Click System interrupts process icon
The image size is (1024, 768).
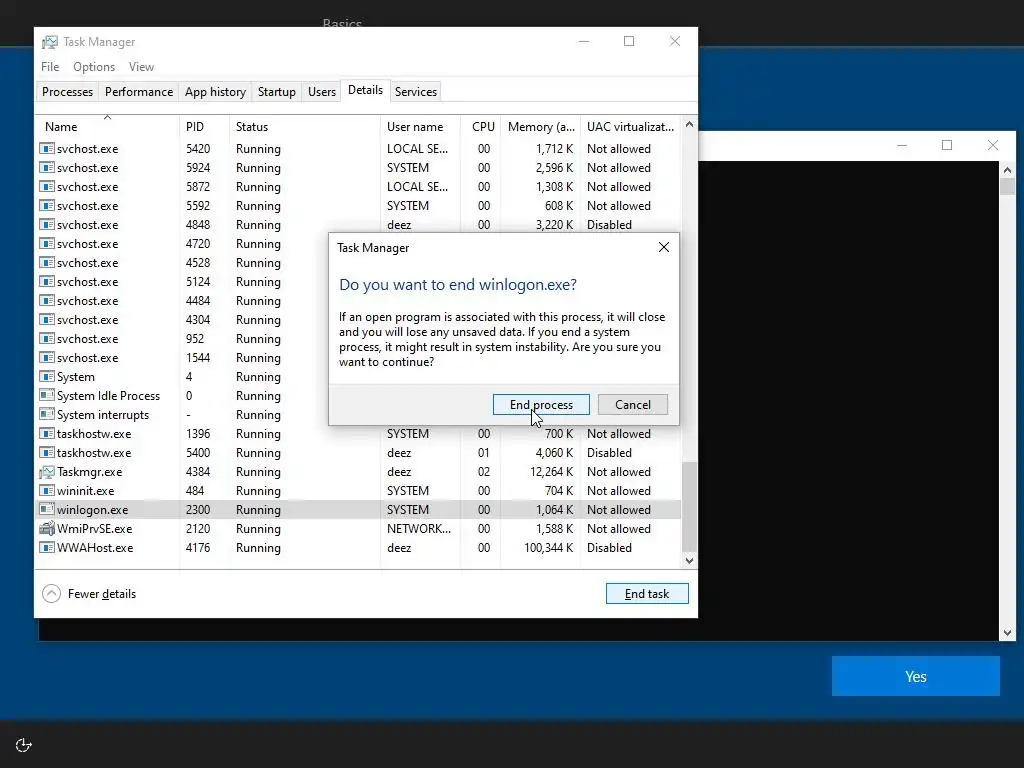(x=46, y=414)
